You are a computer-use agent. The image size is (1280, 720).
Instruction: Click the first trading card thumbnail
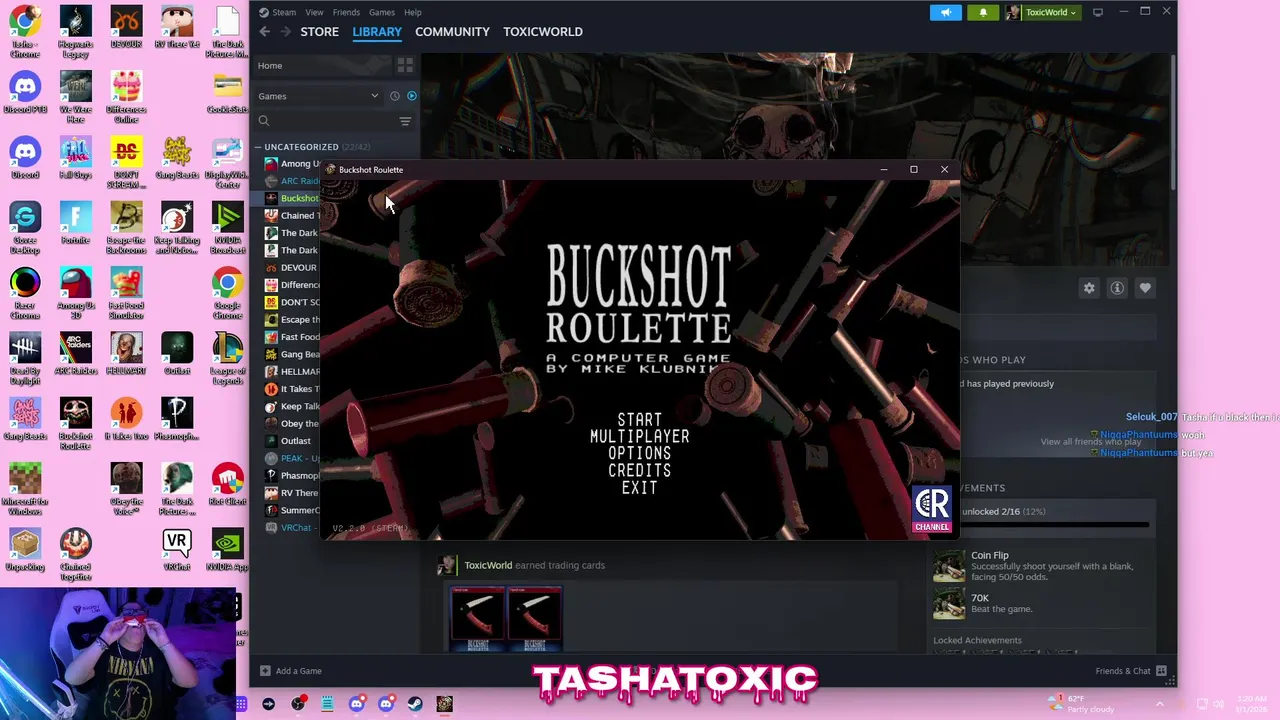click(x=477, y=619)
